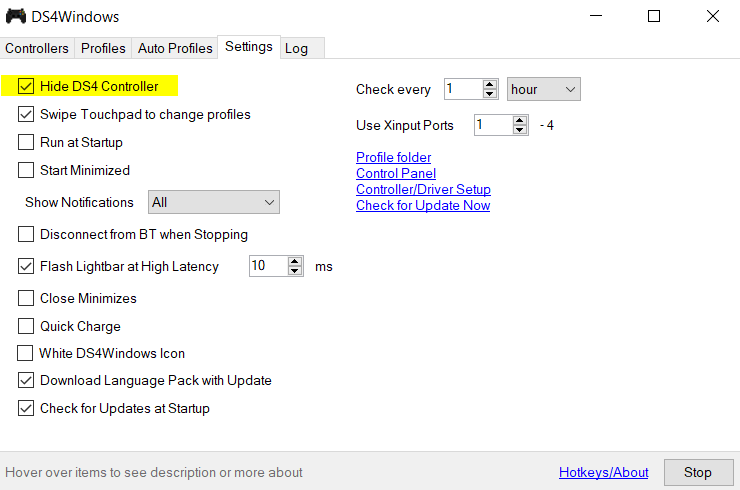Click the Stop button
This screenshot has height=490, width=740.
698,472
